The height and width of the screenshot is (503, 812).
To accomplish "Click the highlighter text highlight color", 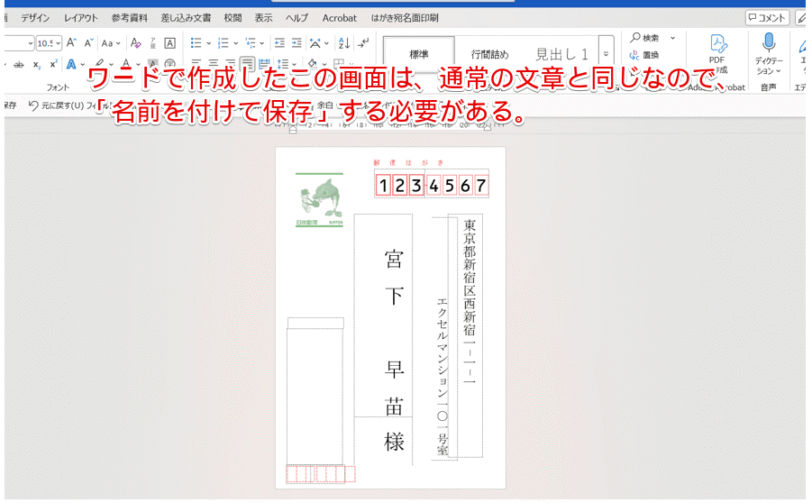I will [100, 64].
